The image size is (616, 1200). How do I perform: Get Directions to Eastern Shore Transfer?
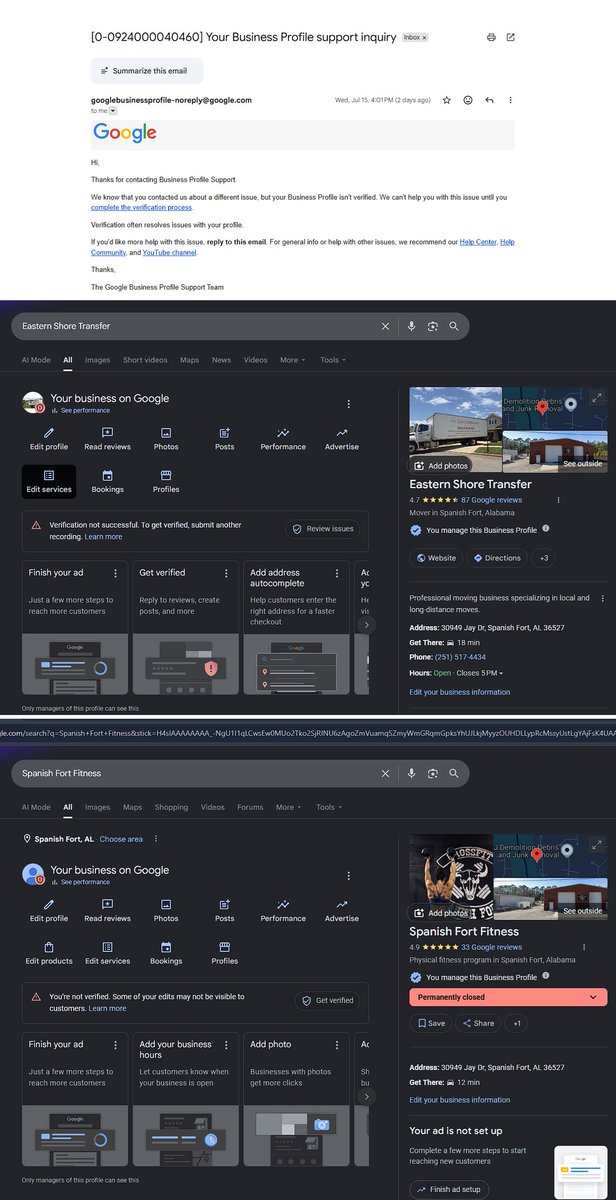pos(496,558)
